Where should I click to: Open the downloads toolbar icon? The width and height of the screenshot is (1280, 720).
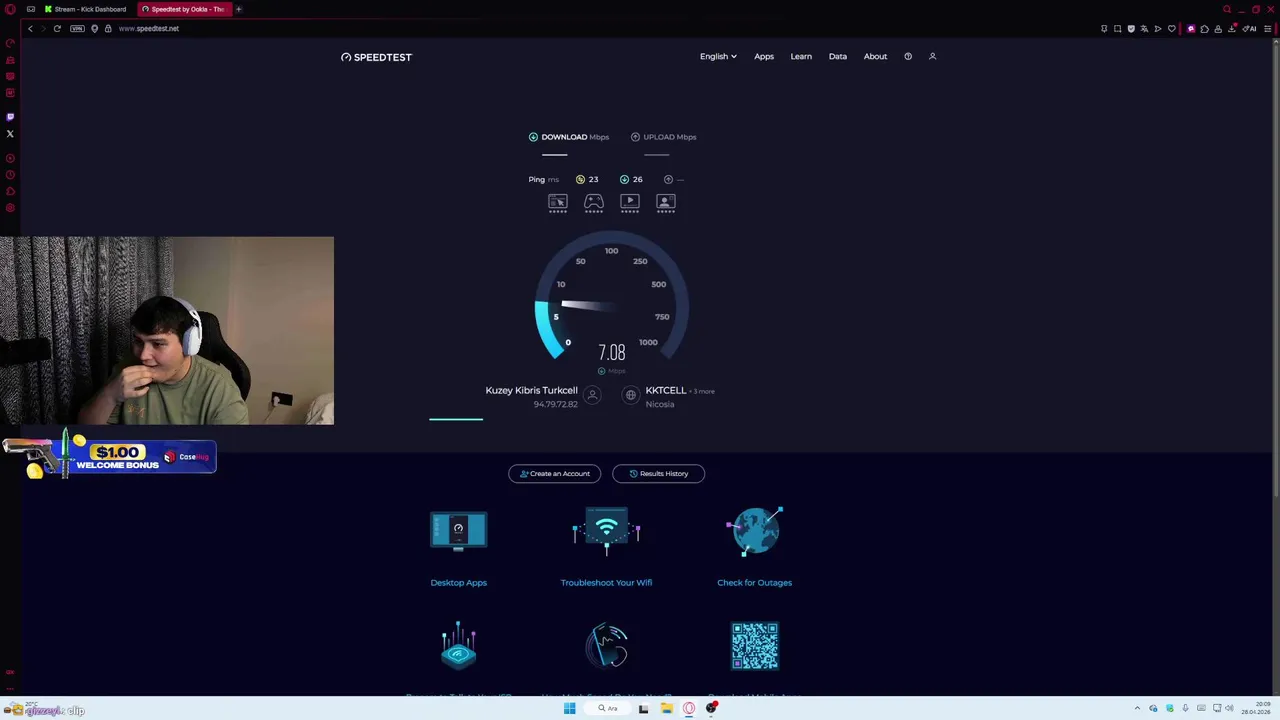tap(1233, 28)
